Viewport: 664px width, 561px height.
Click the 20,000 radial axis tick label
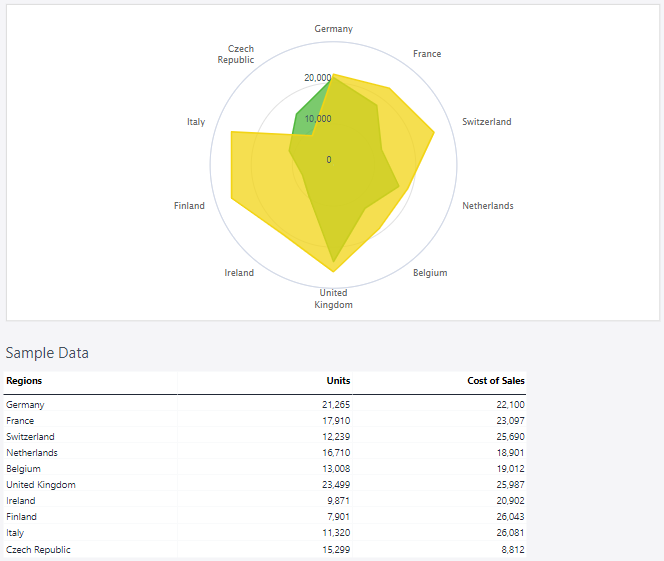coord(318,78)
